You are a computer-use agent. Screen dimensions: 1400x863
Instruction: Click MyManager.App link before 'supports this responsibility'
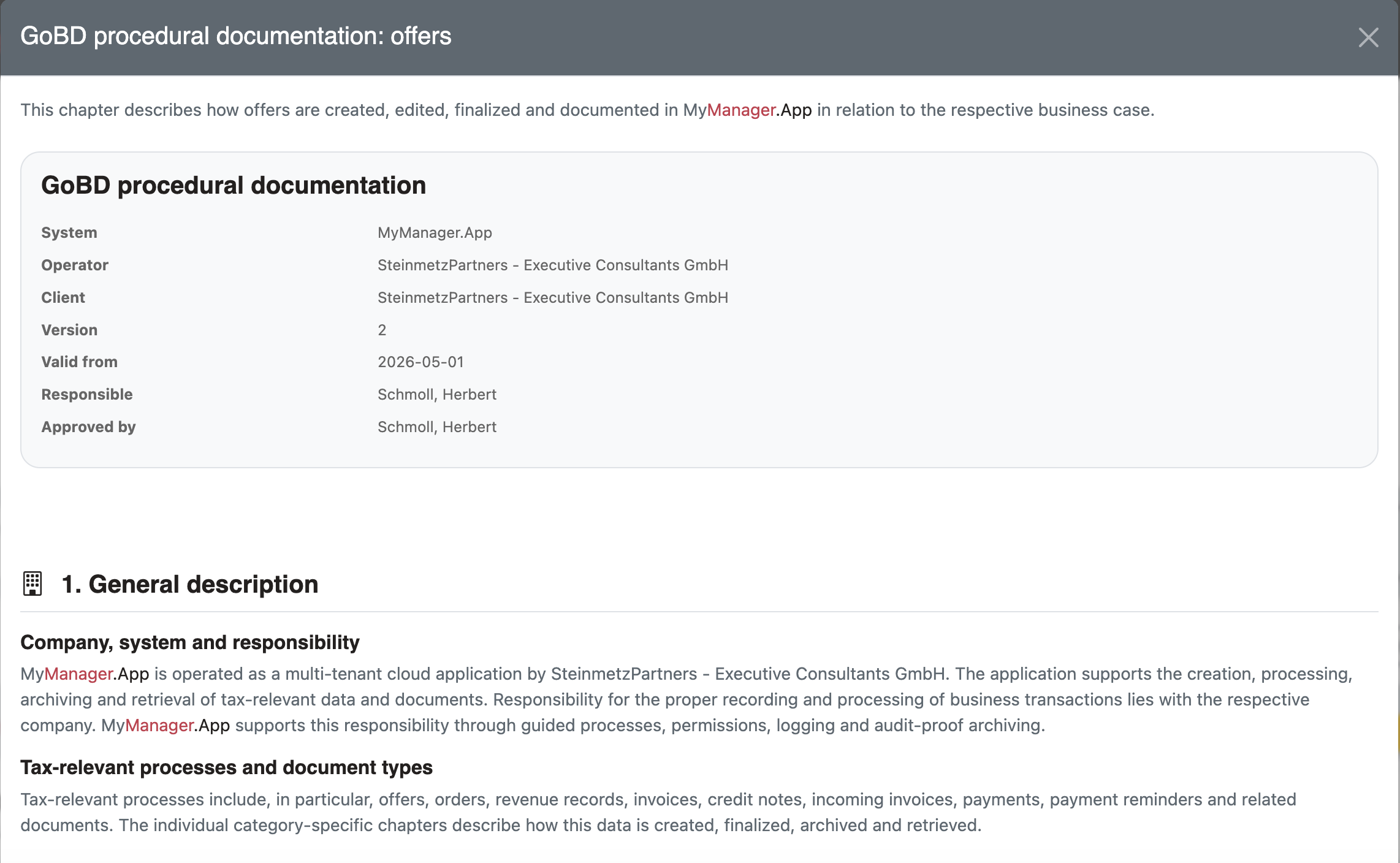coord(165,725)
